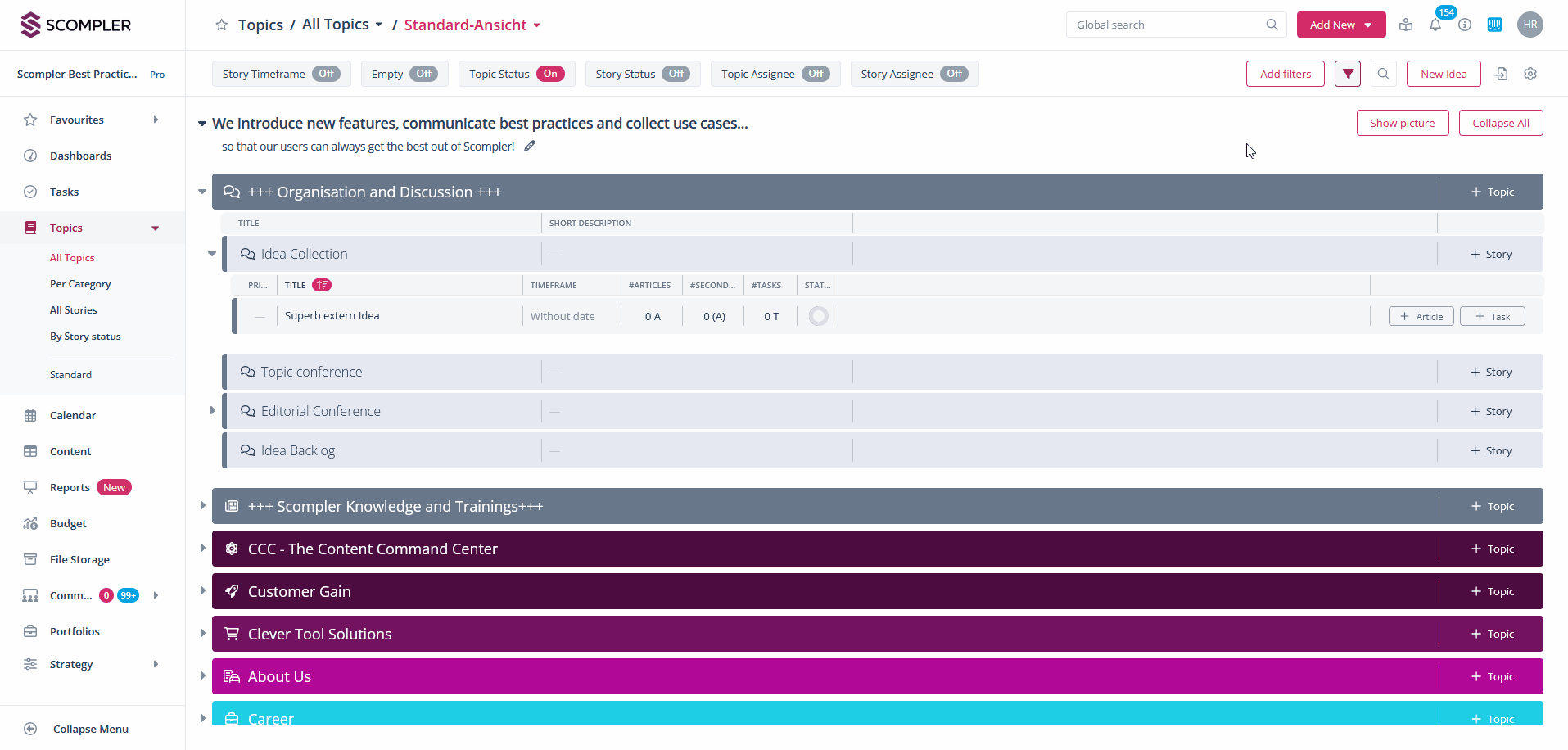
Task: Go to Calendar in the sidebar
Action: (x=73, y=415)
